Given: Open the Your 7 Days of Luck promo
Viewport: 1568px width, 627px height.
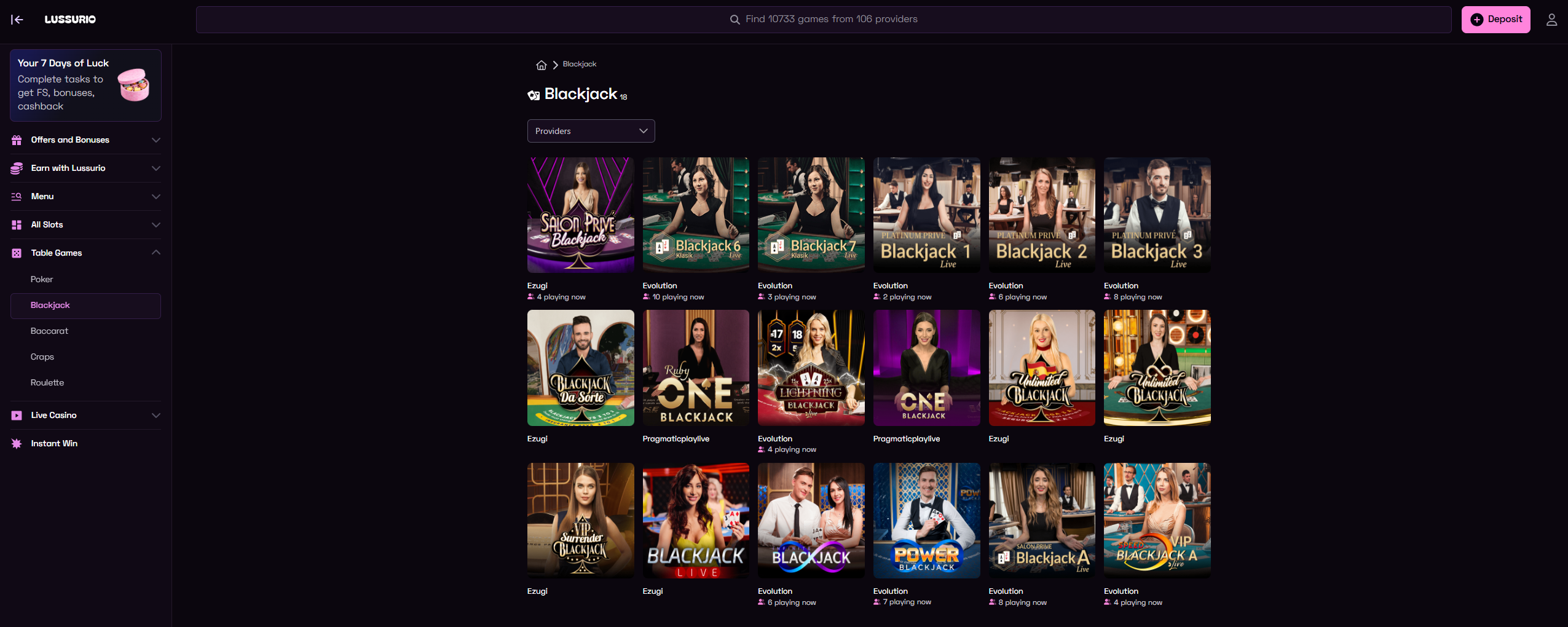Looking at the screenshot, I should click(x=85, y=85).
